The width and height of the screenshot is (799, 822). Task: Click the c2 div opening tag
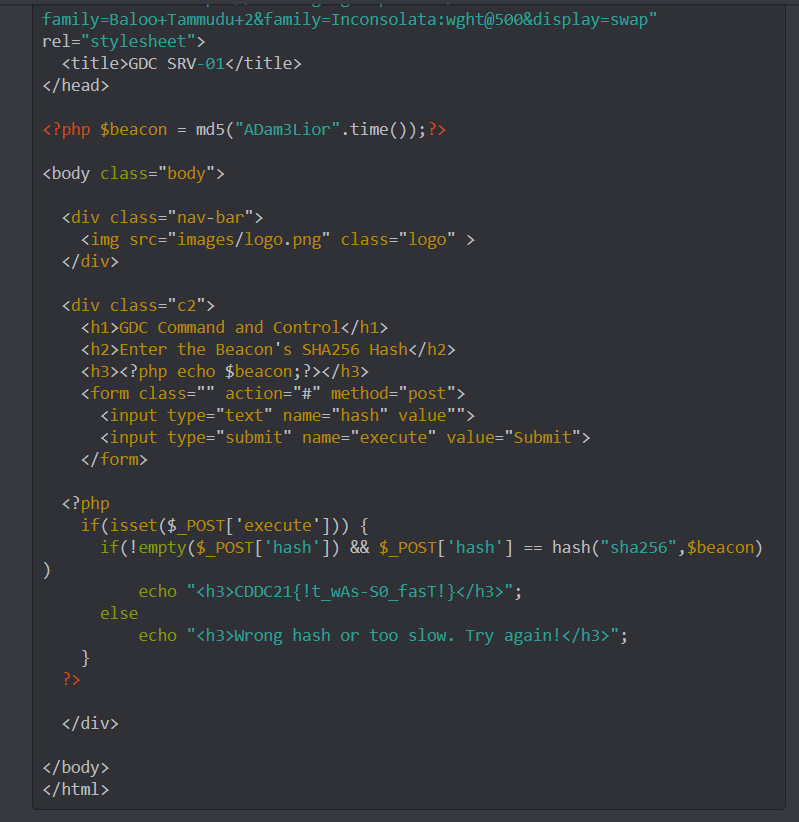point(138,305)
